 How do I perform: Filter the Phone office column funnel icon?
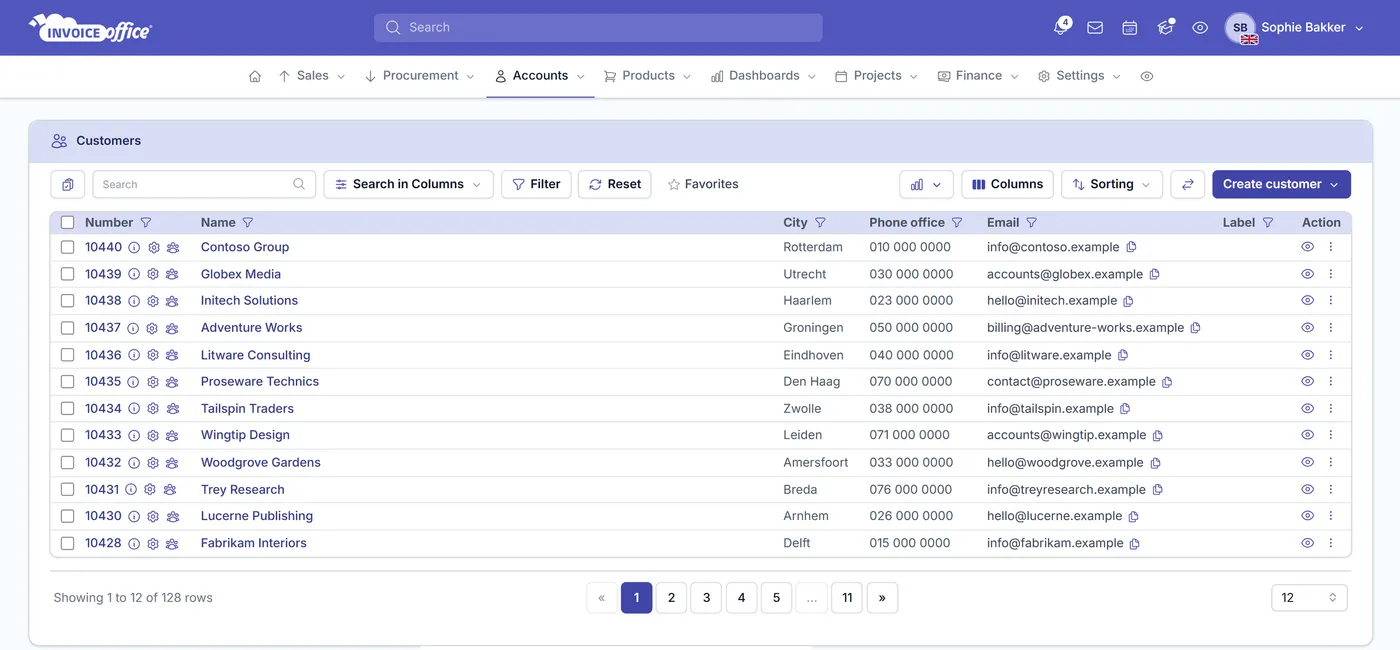click(x=957, y=223)
